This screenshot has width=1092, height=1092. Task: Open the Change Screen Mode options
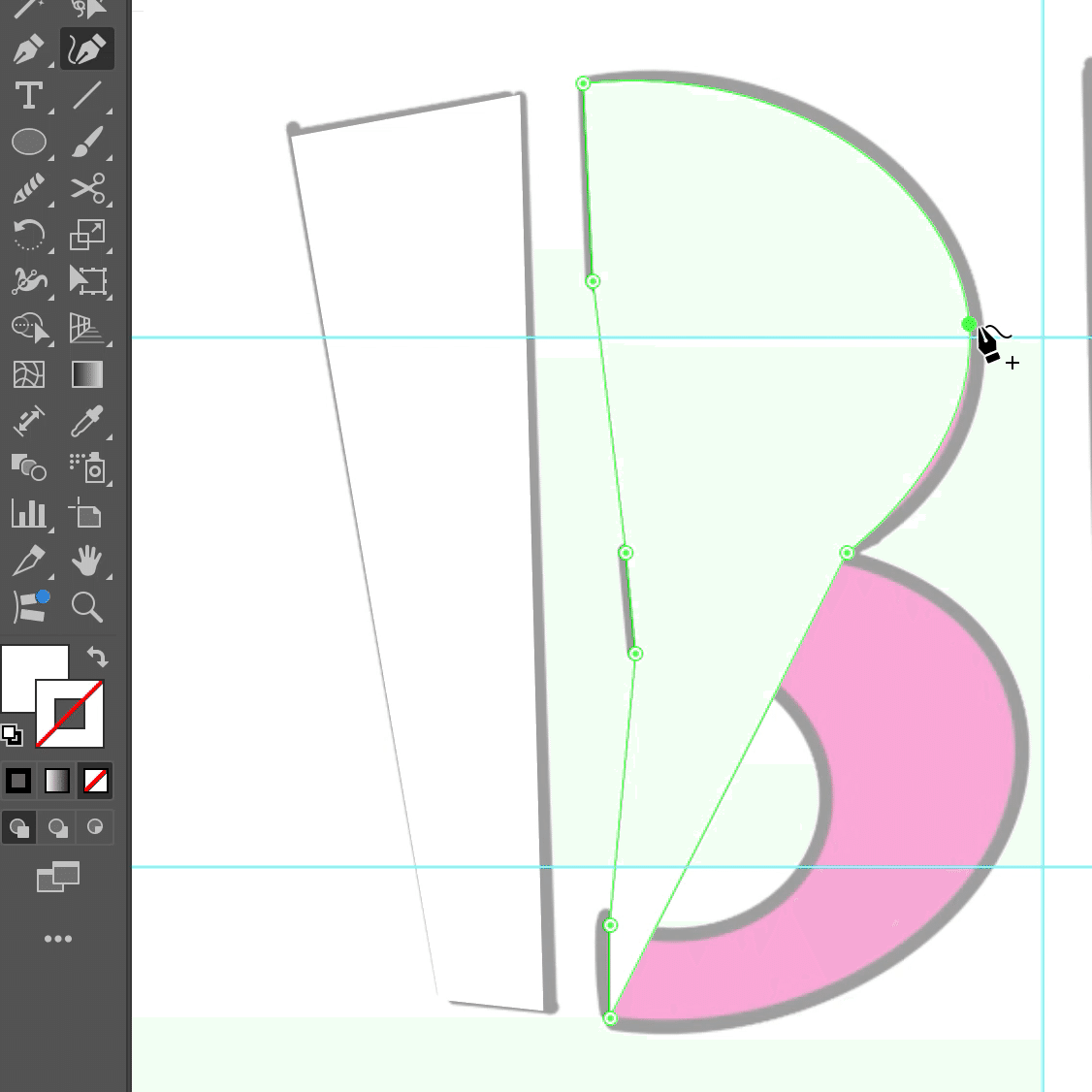(57, 878)
